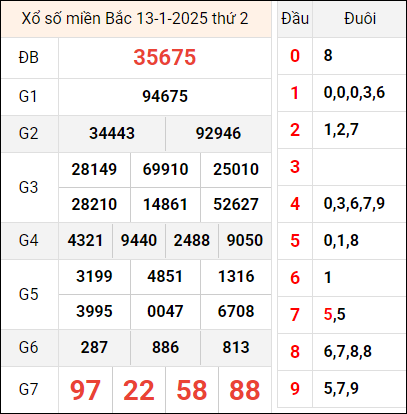Image resolution: width=407 pixels, height=414 pixels.
Task: Click the Đuôi column header
Action: click(x=360, y=19)
